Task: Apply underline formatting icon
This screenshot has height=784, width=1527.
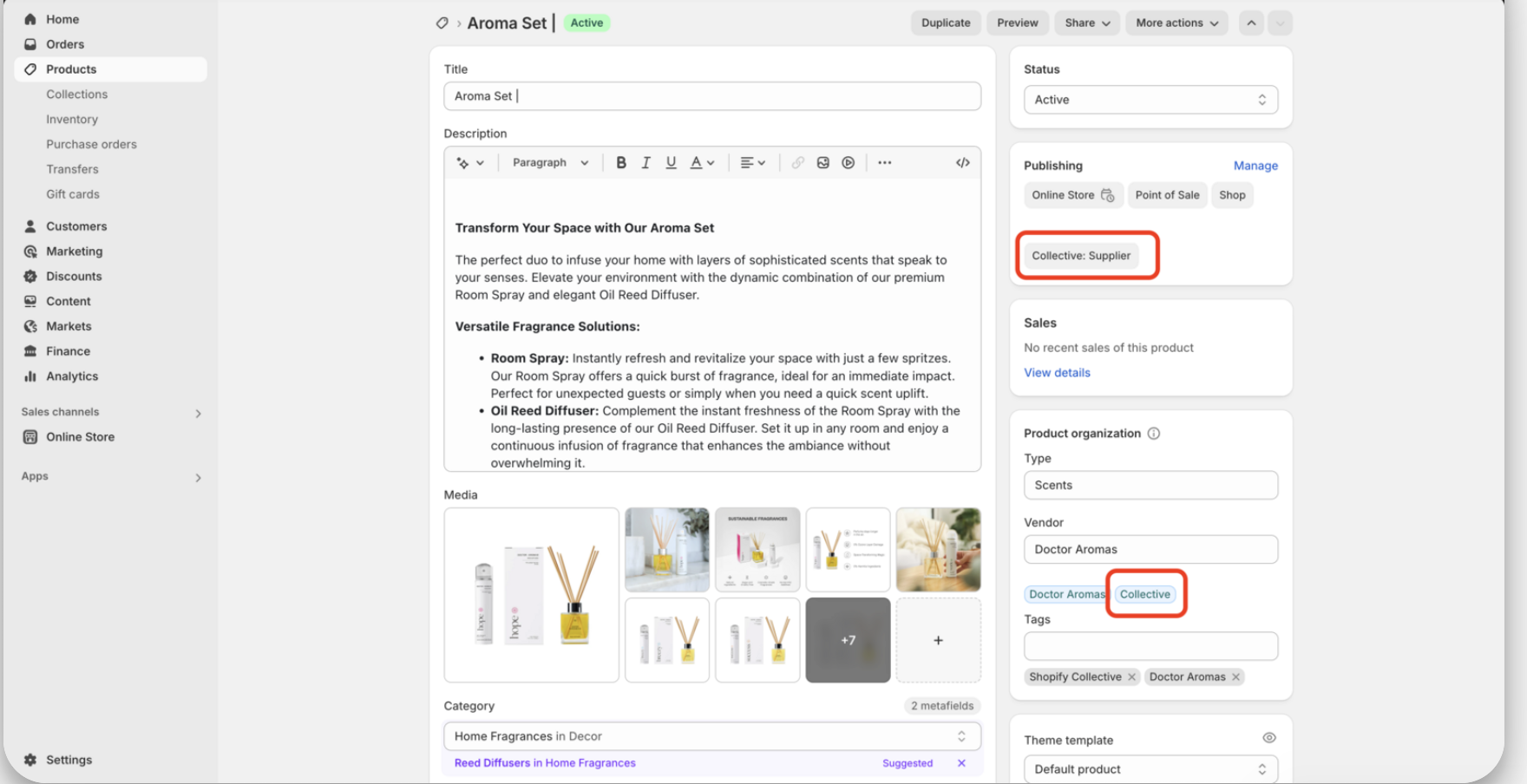Action: click(x=671, y=163)
